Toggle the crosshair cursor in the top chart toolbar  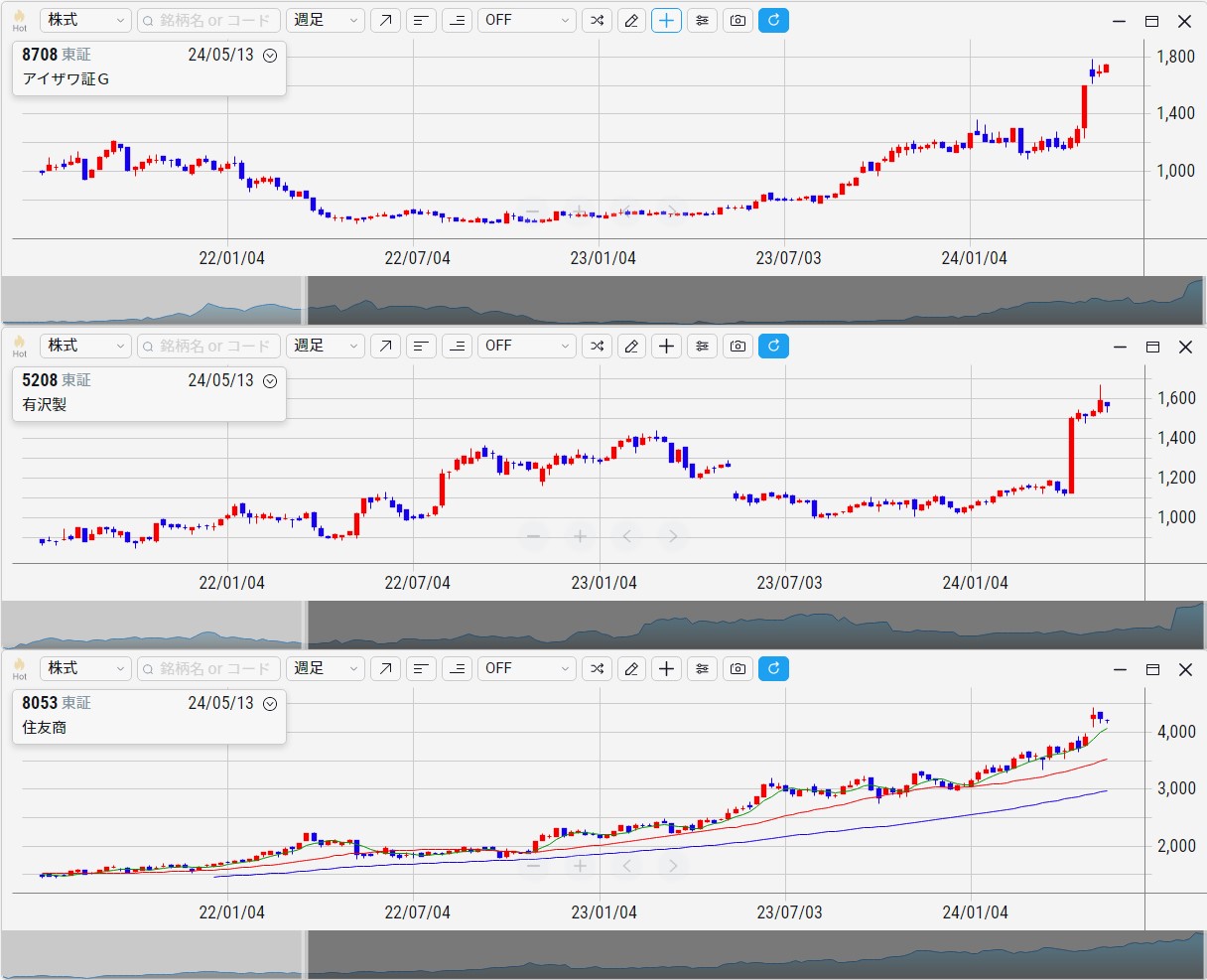click(x=666, y=20)
